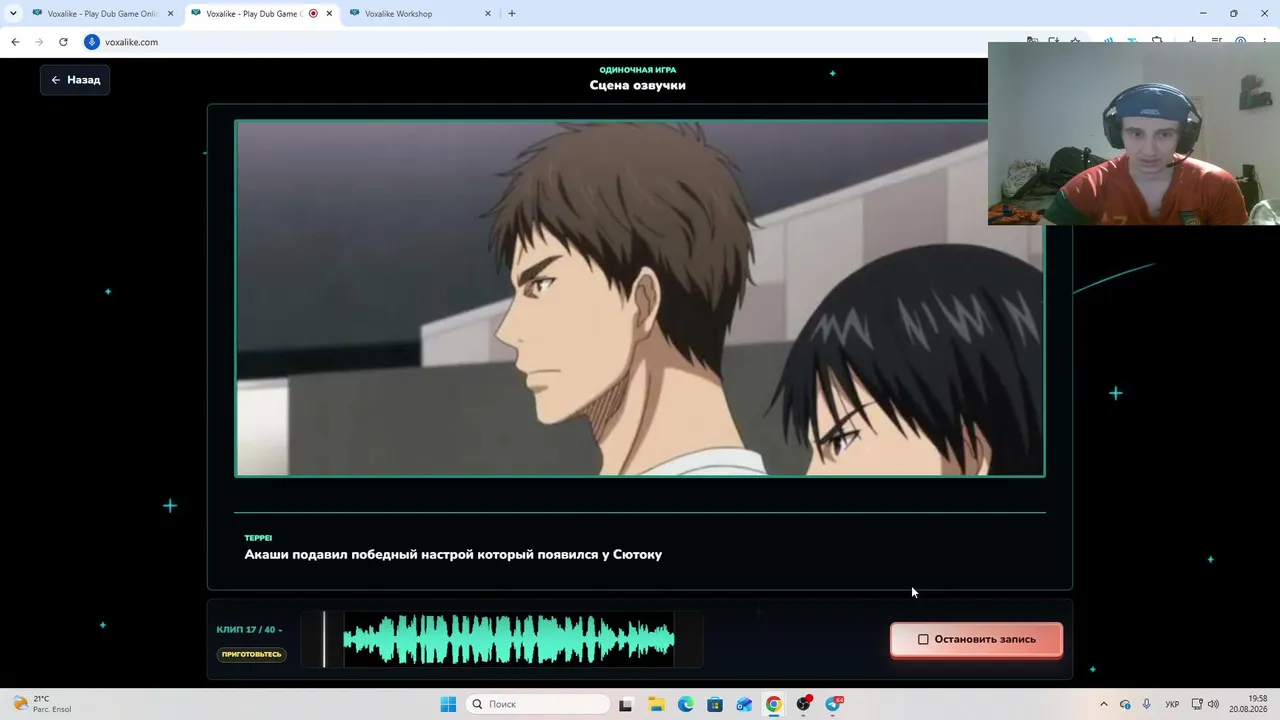Screen dimensions: 1280x720
Task: Open OBS Studio from the taskbar
Action: point(803,704)
